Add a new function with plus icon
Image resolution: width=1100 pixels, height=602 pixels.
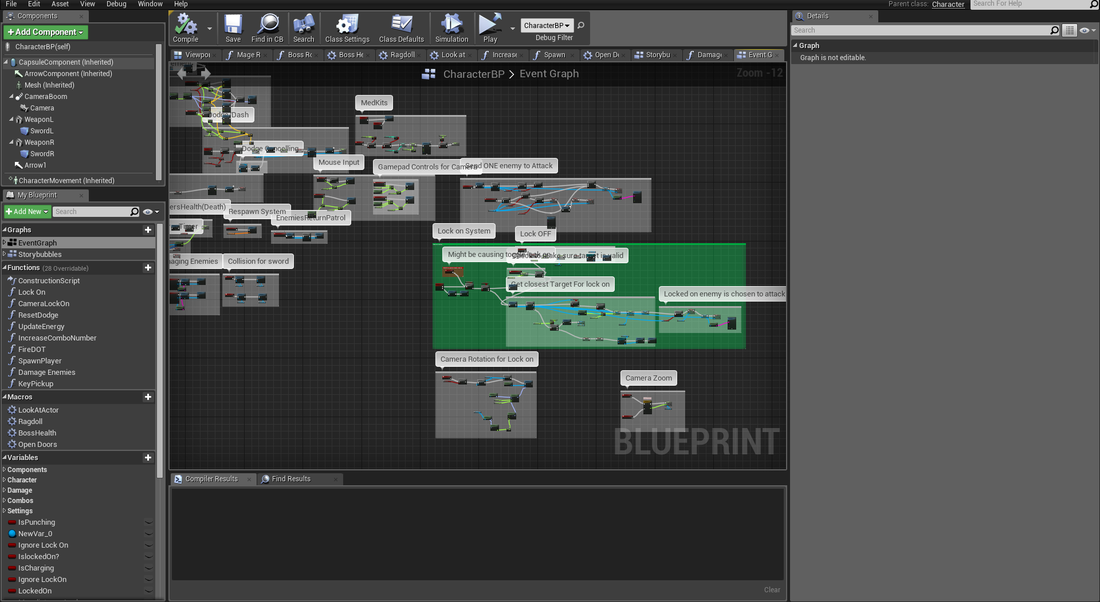coord(148,268)
